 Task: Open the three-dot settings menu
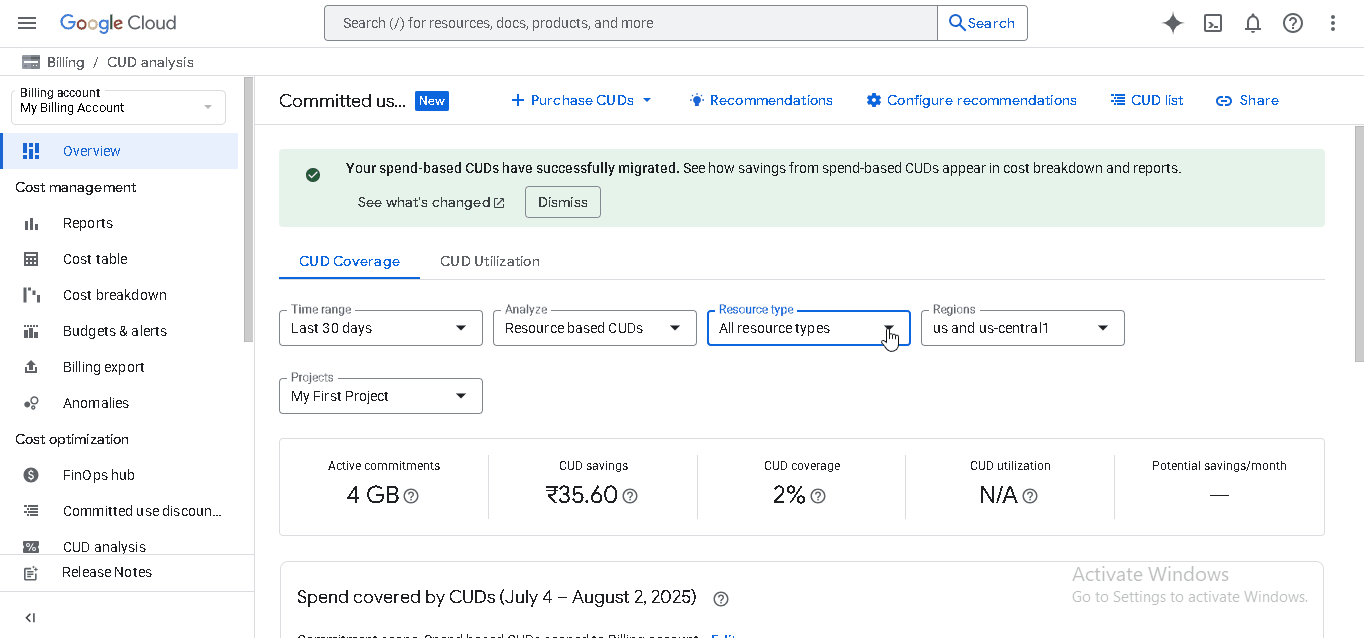click(1333, 23)
